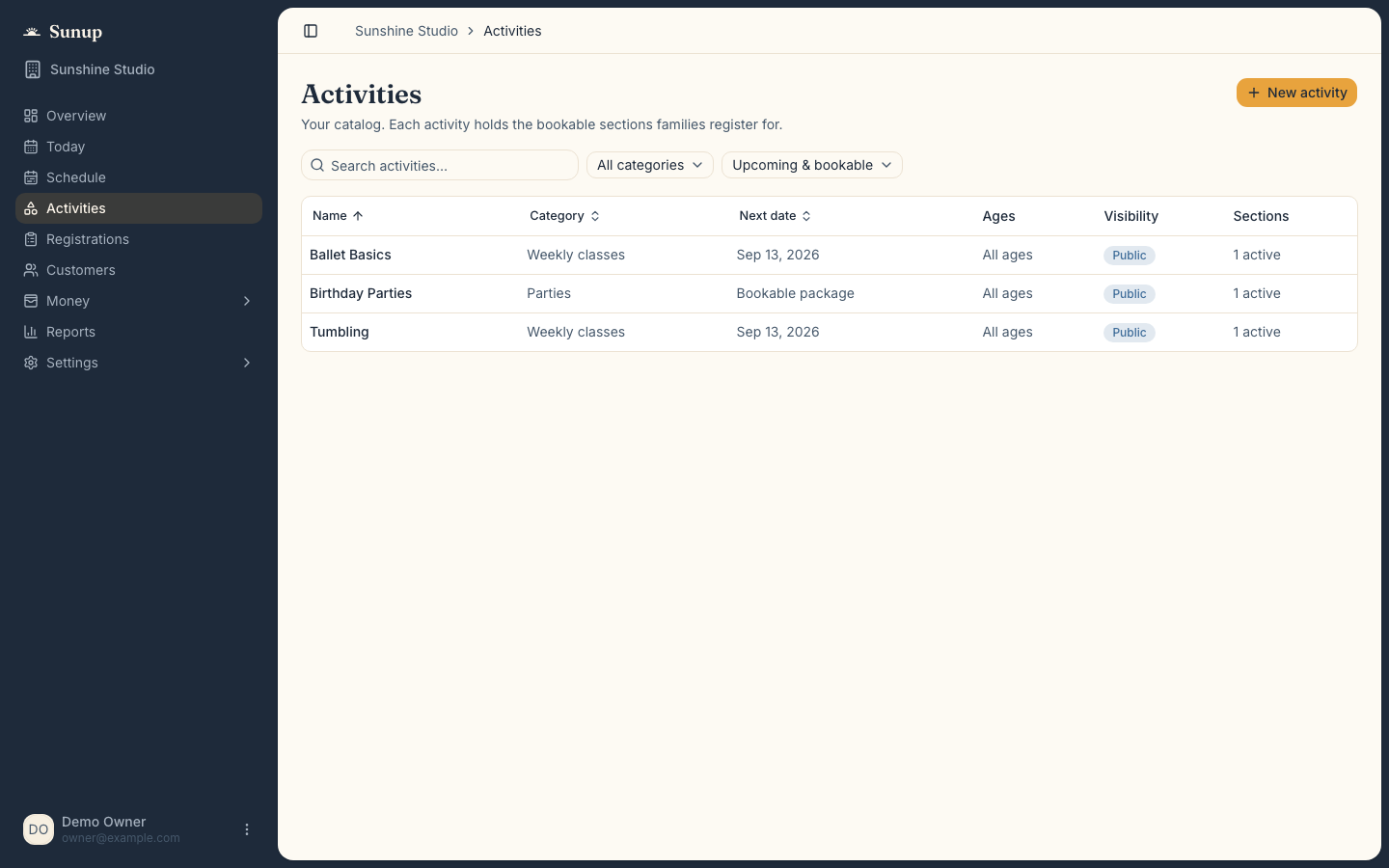Sort by the Next date column header
The image size is (1389, 868).
click(x=776, y=216)
